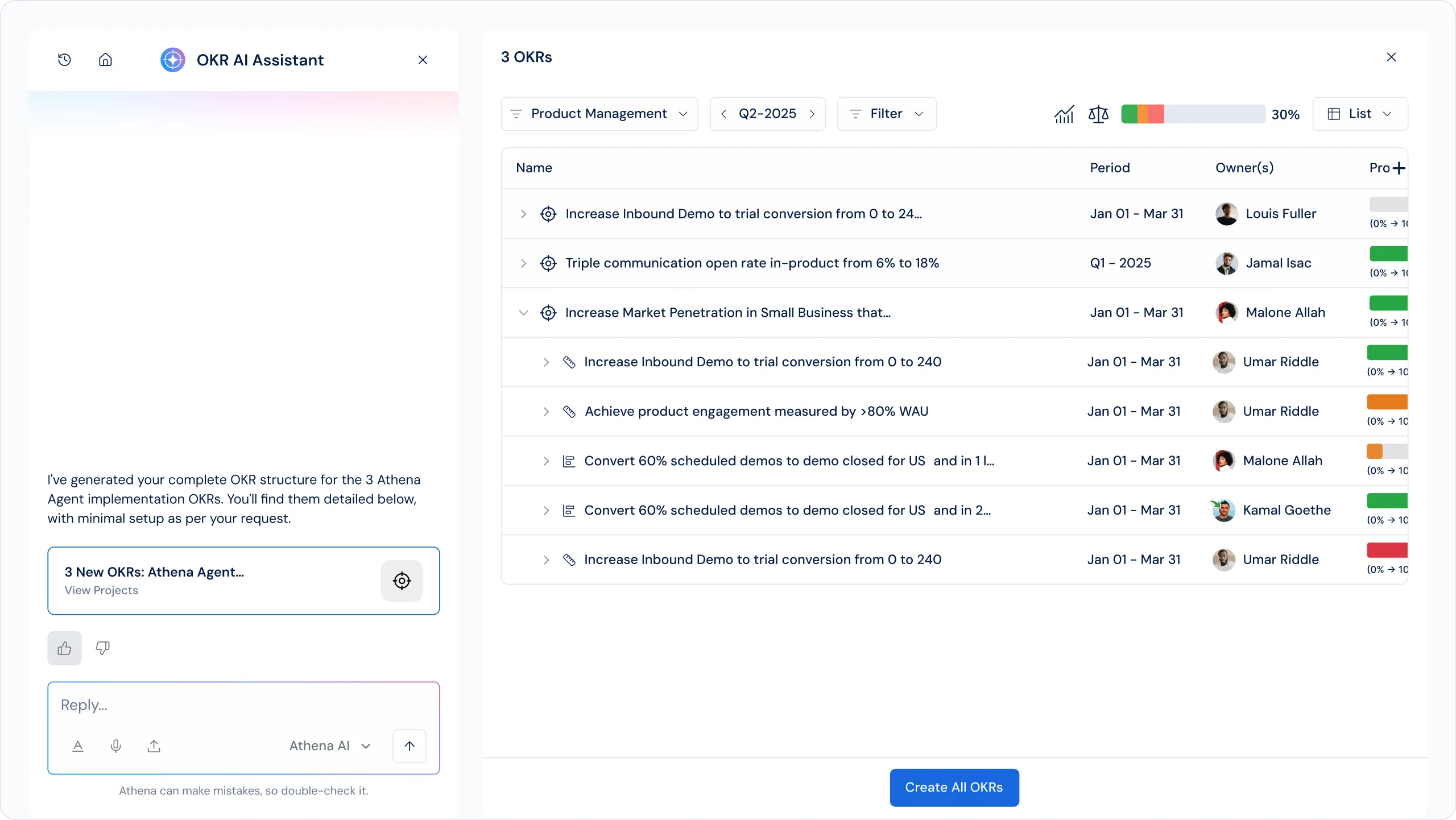Open Product Management team dropdown
Screen dimensions: 1456x820
click(599, 114)
